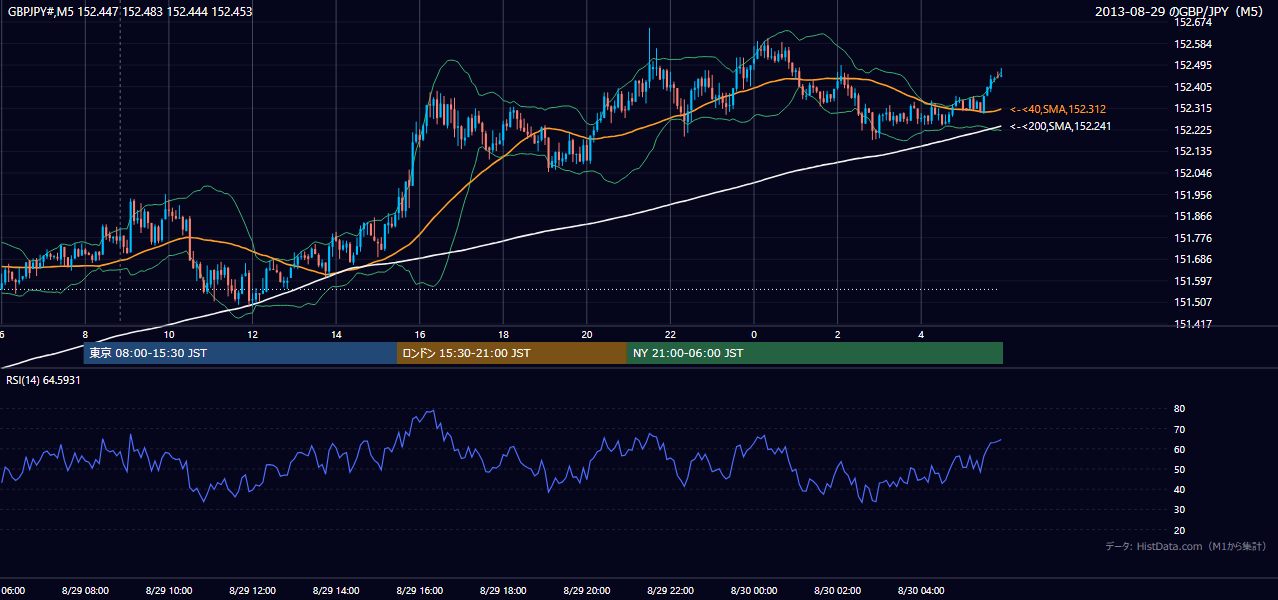Click the 200 SMA label 152.241
Image resolution: width=1278 pixels, height=600 pixels.
[x=1060, y=127]
